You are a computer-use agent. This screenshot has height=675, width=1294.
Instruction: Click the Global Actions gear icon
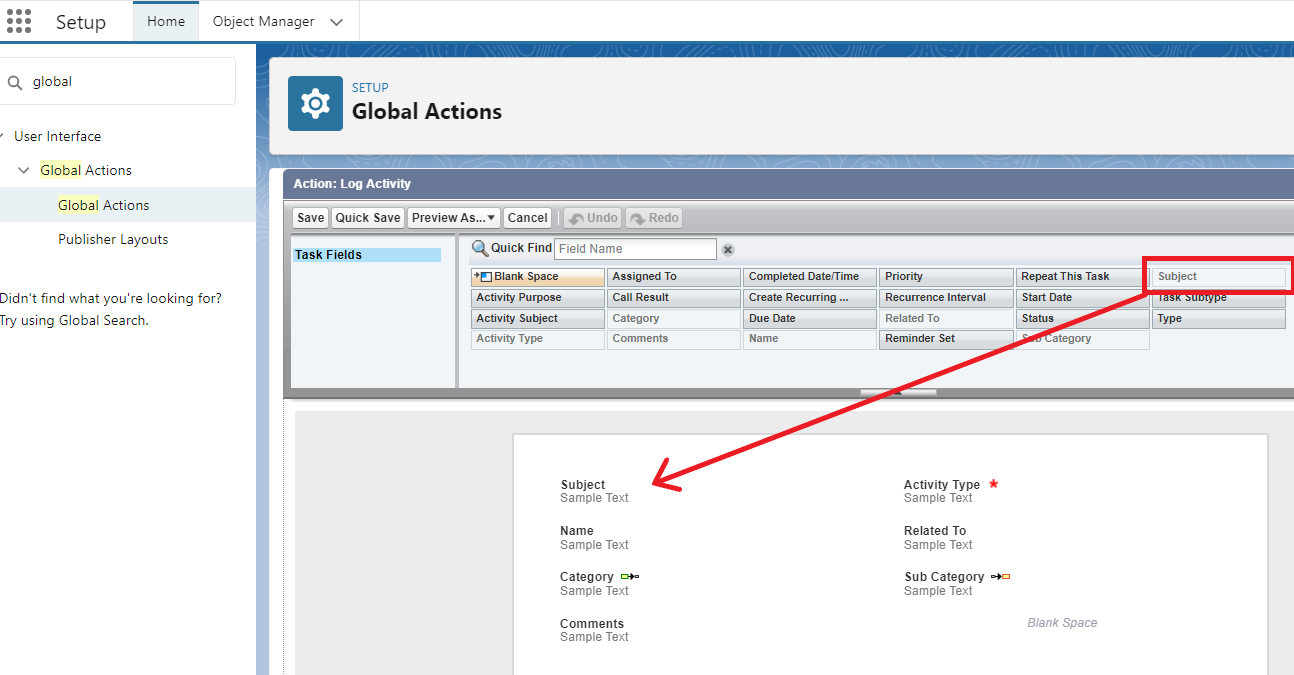coord(315,103)
